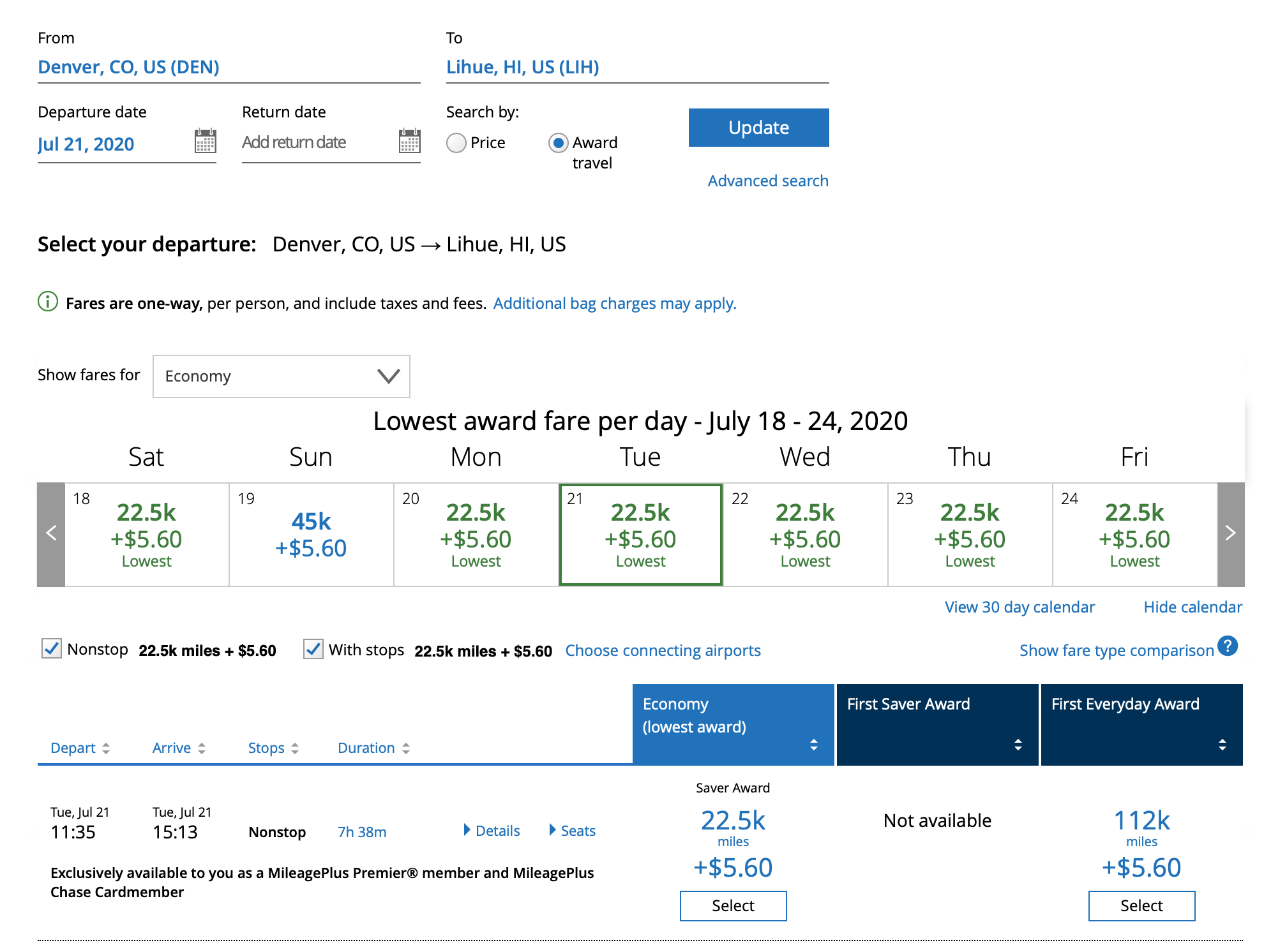This screenshot has width=1264, height=952.
Task: Expand the flight Details disclosure
Action: click(x=492, y=831)
